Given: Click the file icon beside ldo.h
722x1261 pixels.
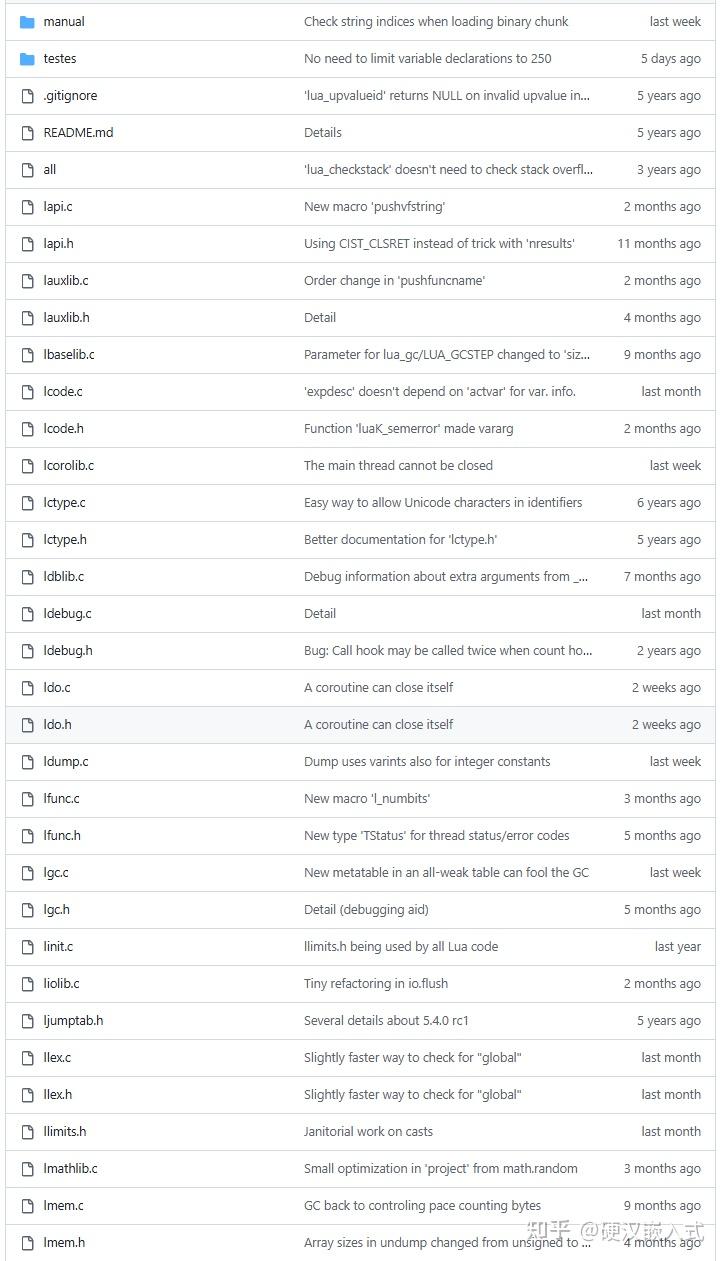Looking at the screenshot, I should click(27, 725).
